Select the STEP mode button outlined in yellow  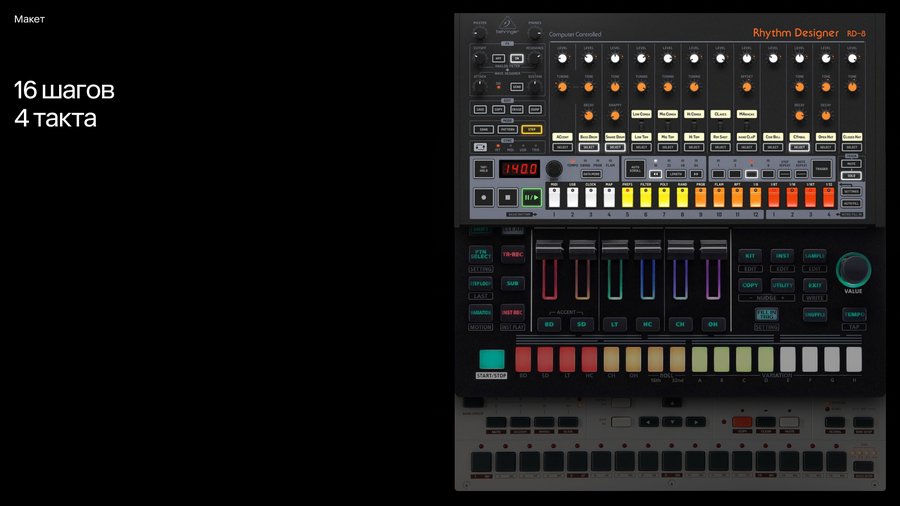point(532,129)
